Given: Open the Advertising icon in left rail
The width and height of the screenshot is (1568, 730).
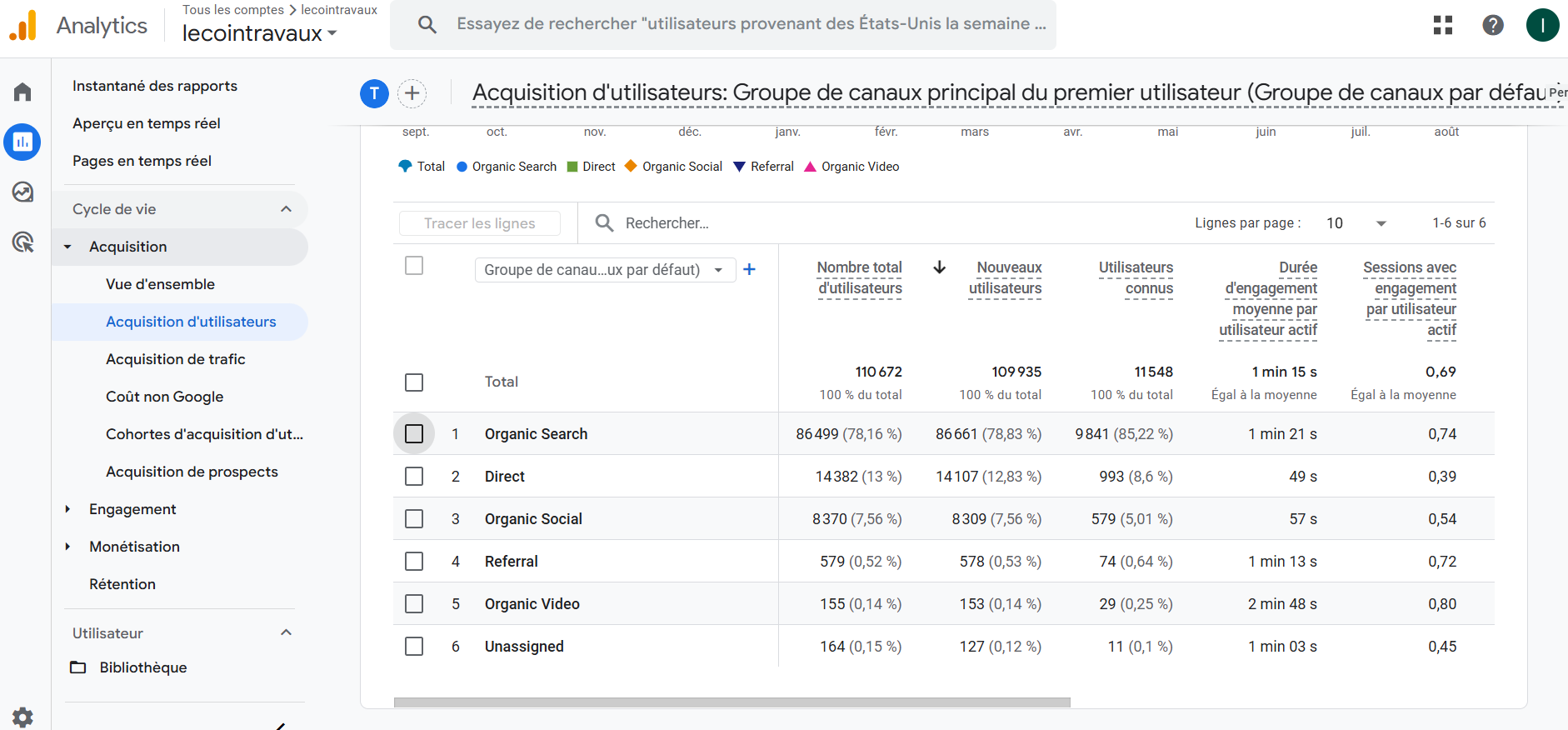Looking at the screenshot, I should 22,242.
